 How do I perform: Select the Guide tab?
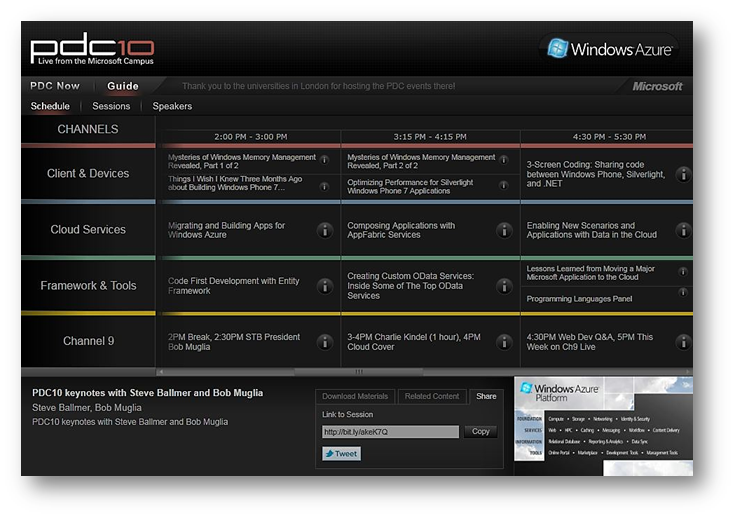pyautogui.click(x=123, y=86)
